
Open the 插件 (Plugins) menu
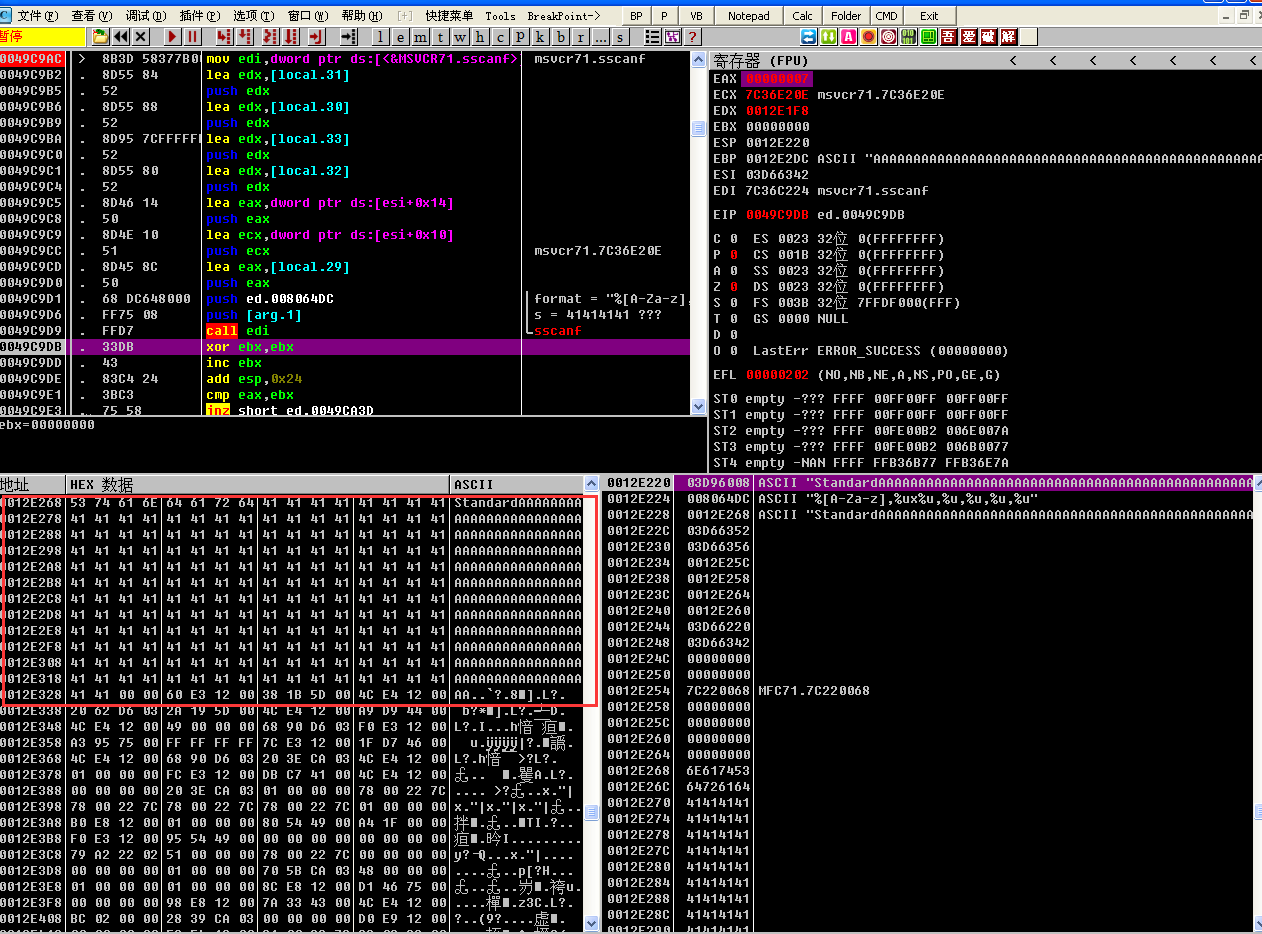(x=200, y=16)
